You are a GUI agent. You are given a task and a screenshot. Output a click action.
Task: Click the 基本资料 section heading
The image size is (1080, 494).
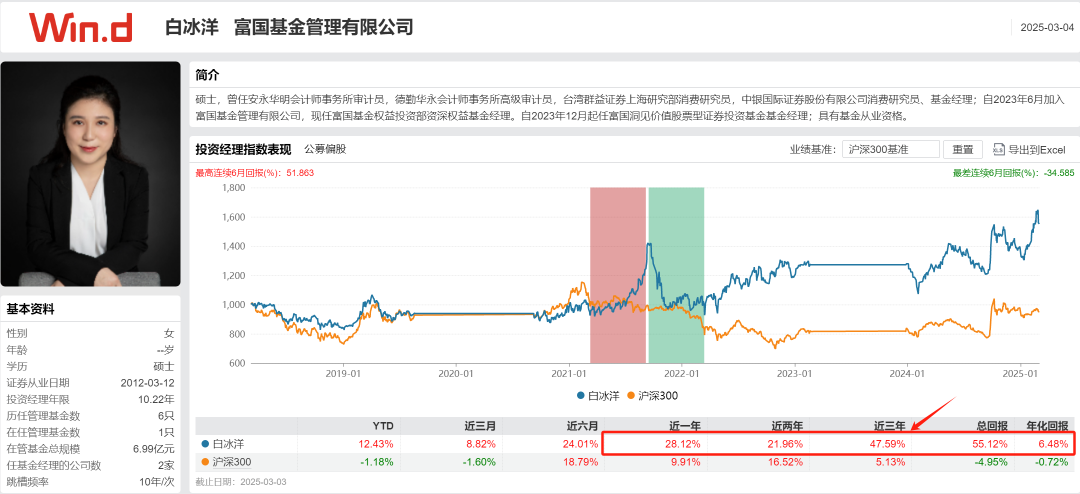(x=30, y=309)
